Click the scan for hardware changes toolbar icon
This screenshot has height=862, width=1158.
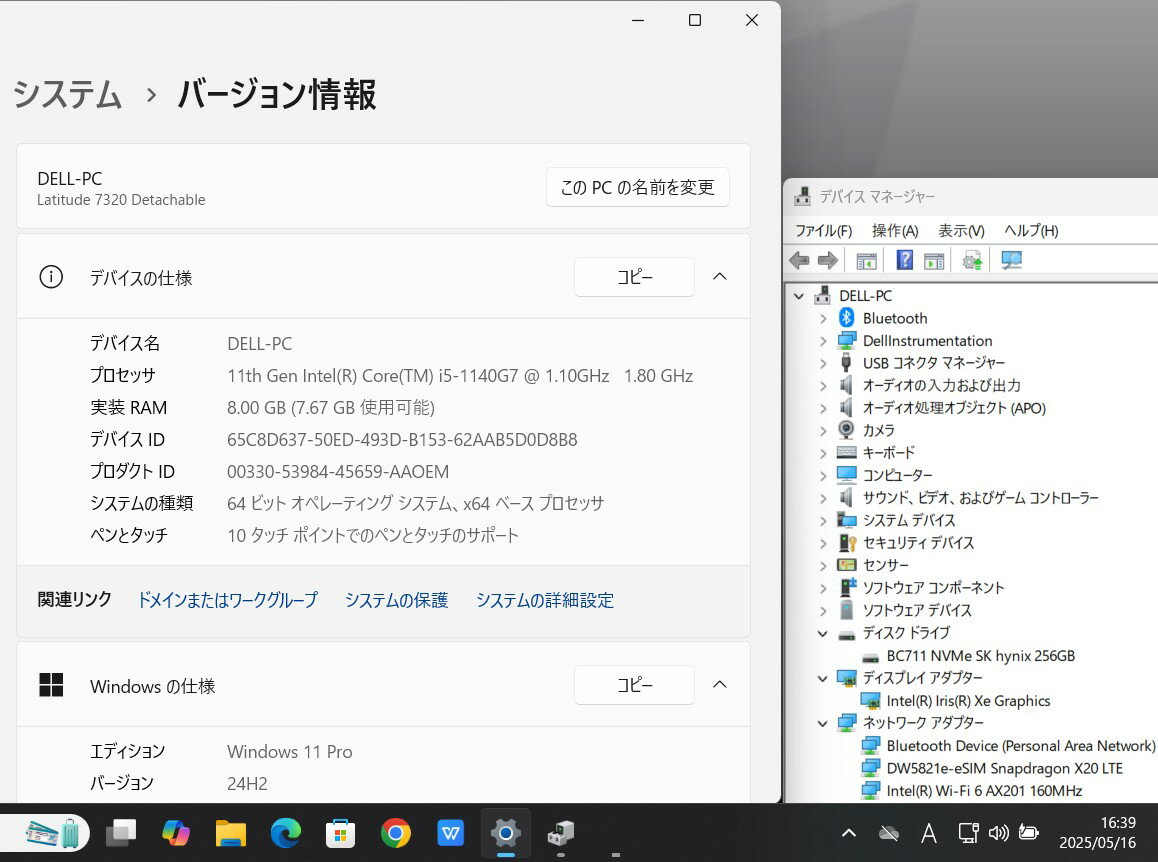[1011, 260]
